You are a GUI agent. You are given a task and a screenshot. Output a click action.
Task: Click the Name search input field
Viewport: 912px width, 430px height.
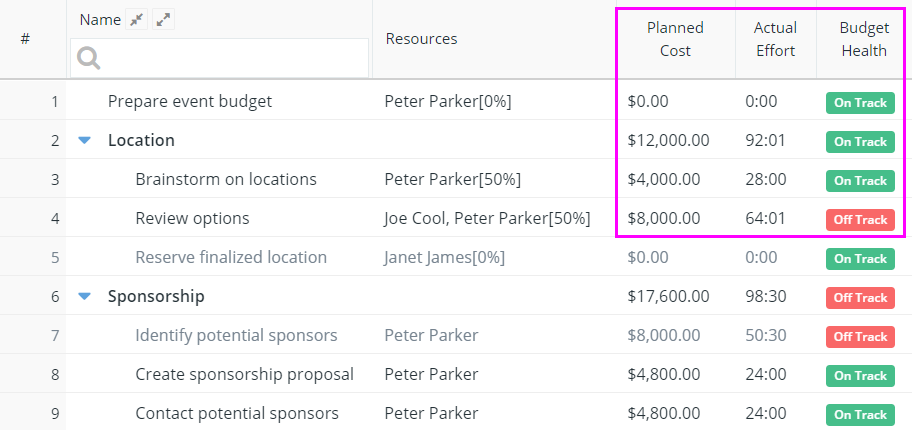(x=219, y=58)
